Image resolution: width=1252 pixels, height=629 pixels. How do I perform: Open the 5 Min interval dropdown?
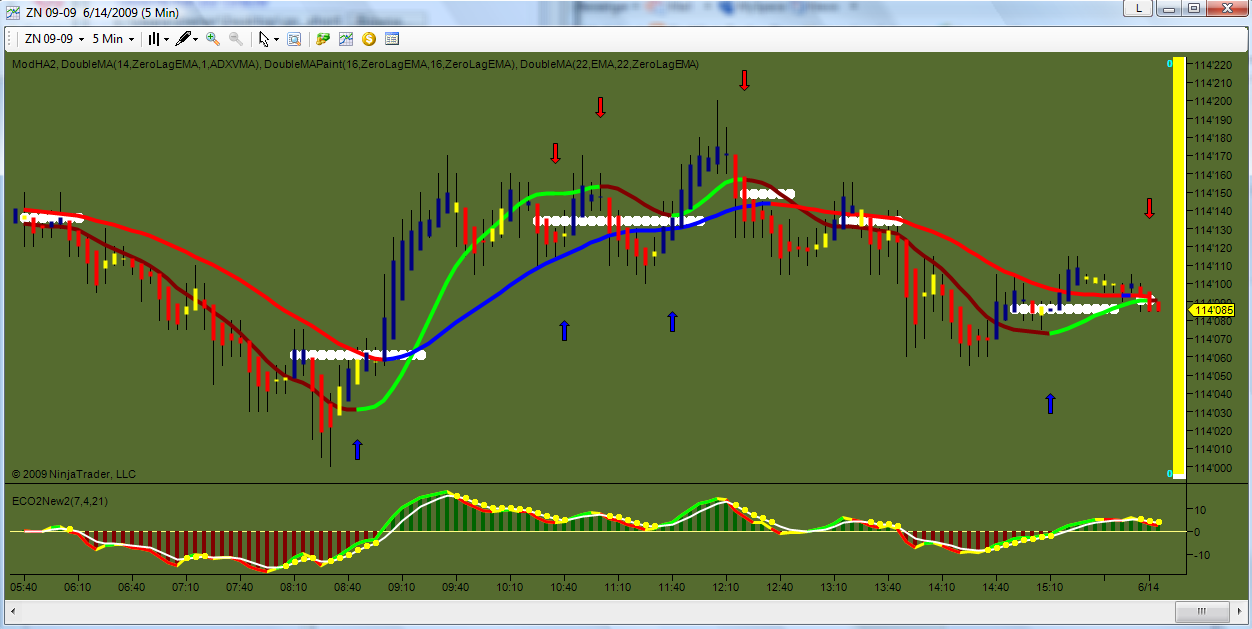113,39
